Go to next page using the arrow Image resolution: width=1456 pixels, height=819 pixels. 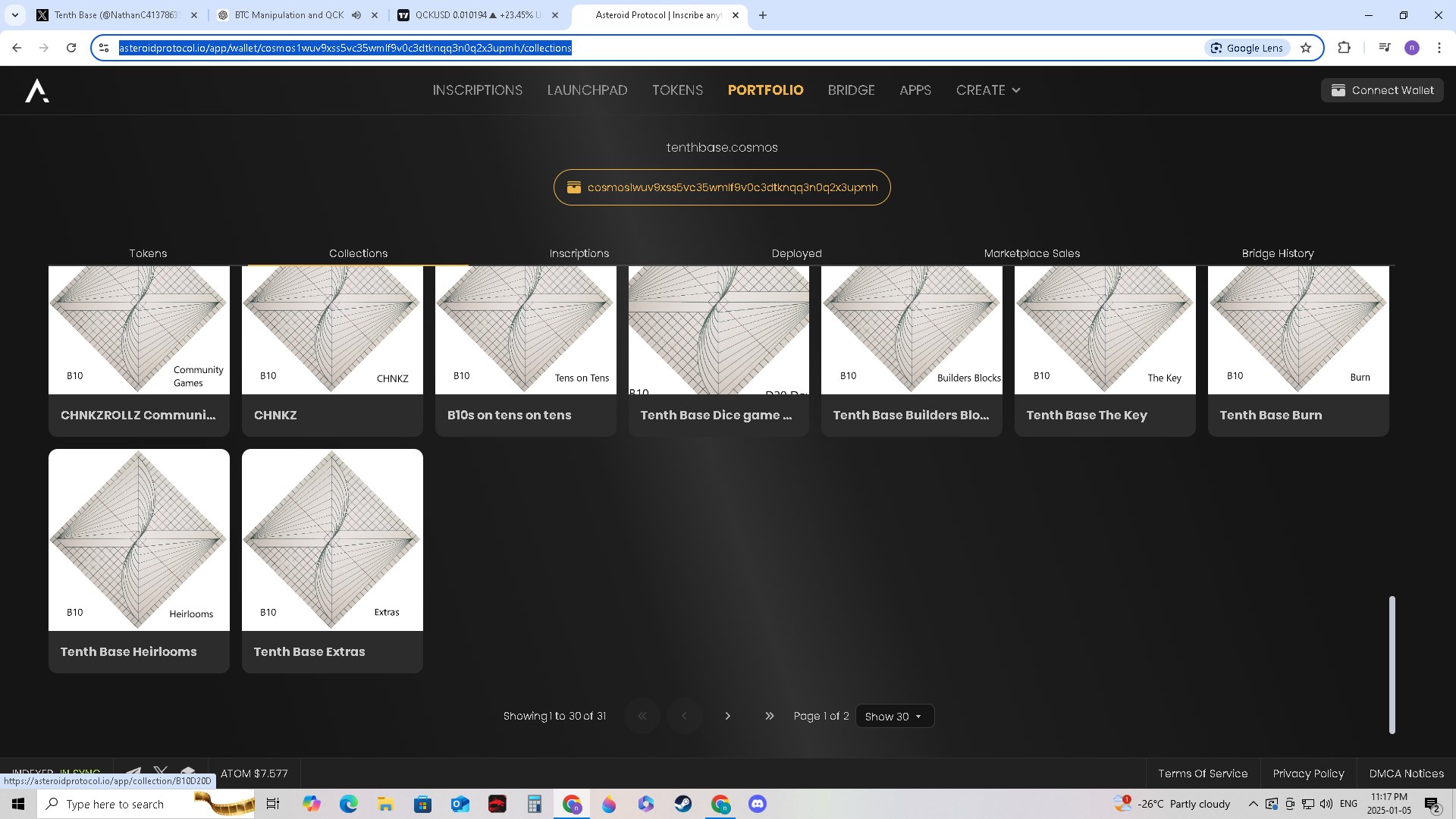727,716
